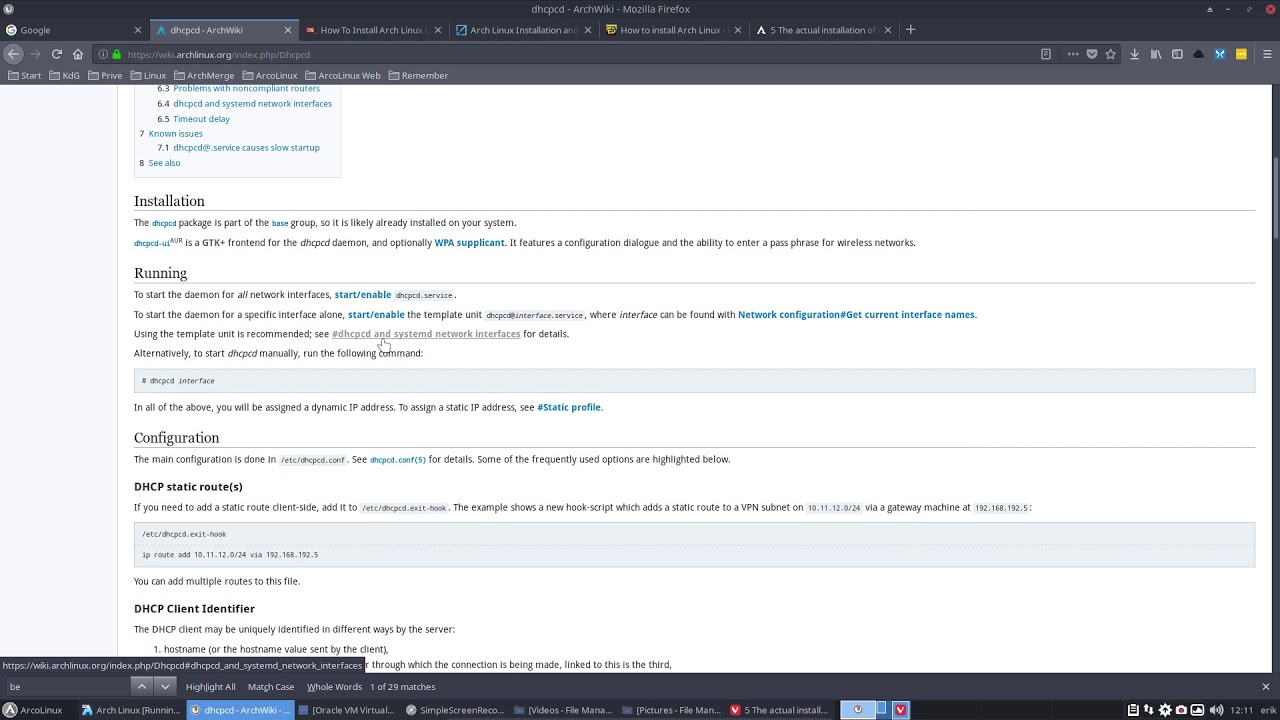Open the volume control tray icon
This screenshot has width=1280, height=720.
(1216, 710)
